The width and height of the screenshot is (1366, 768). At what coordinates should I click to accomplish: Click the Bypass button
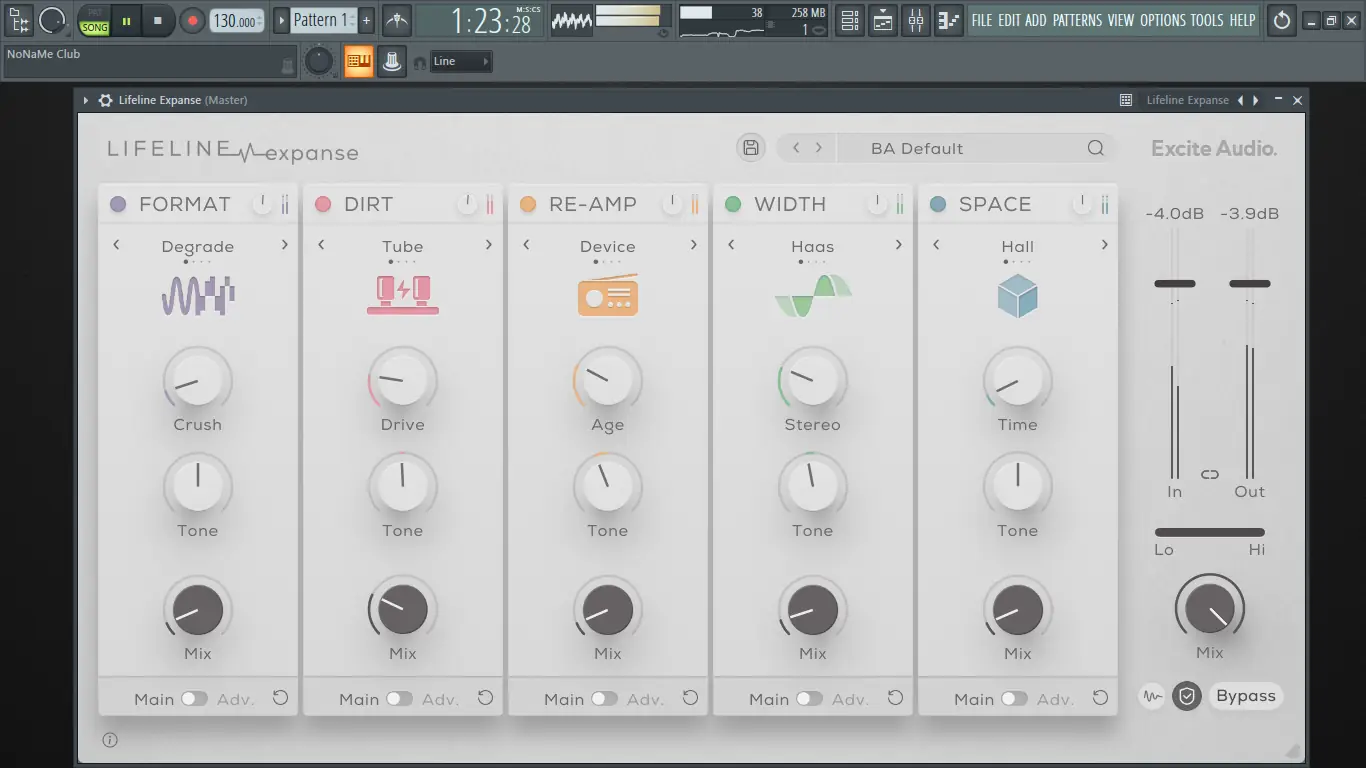(1246, 696)
